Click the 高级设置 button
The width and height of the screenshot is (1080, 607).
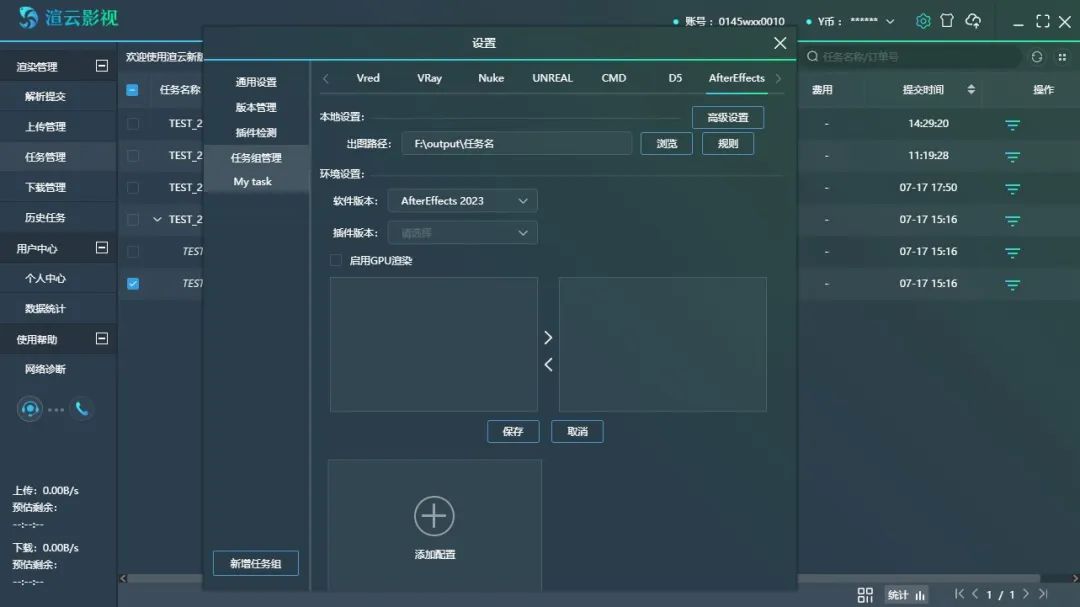[728, 118]
